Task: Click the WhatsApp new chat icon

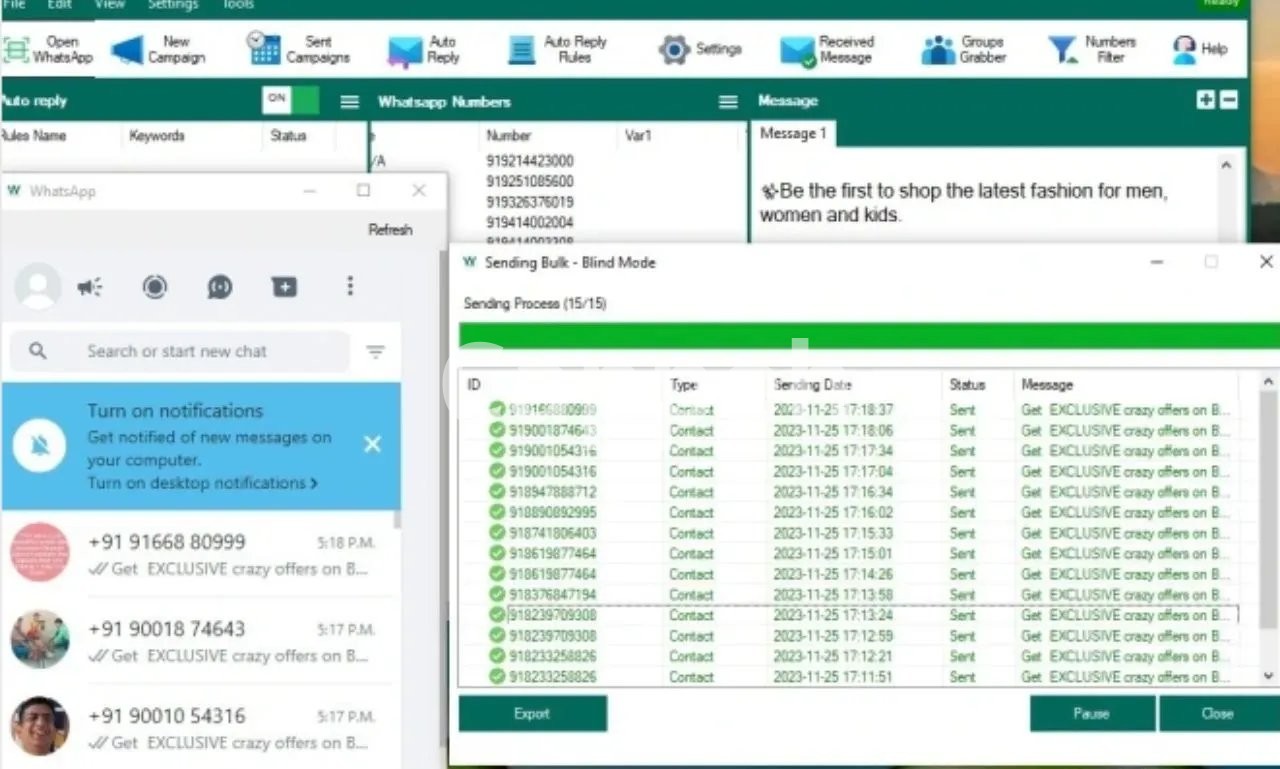Action: click(x=284, y=288)
